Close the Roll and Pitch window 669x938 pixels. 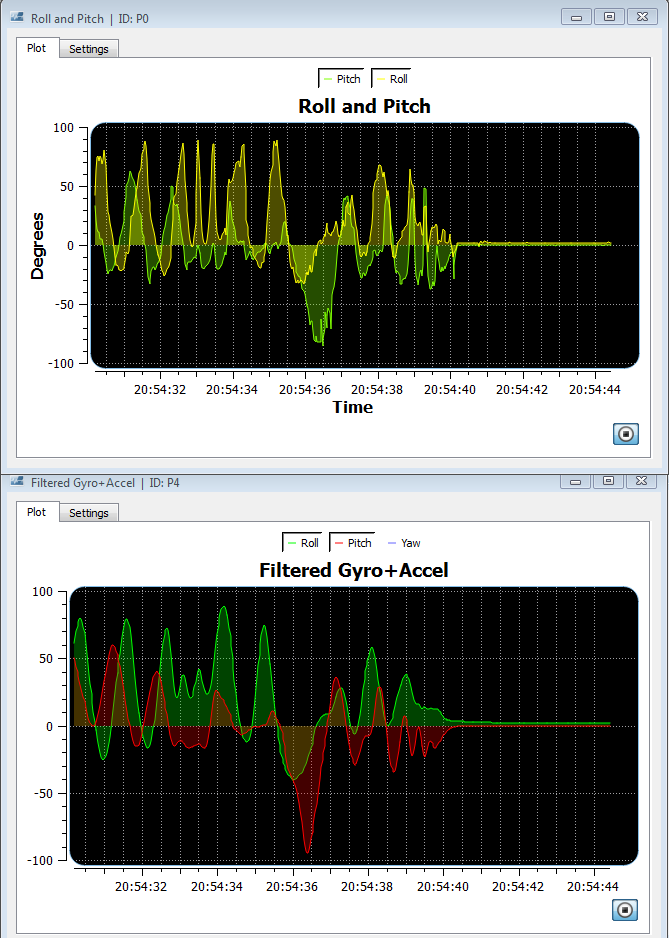click(641, 17)
